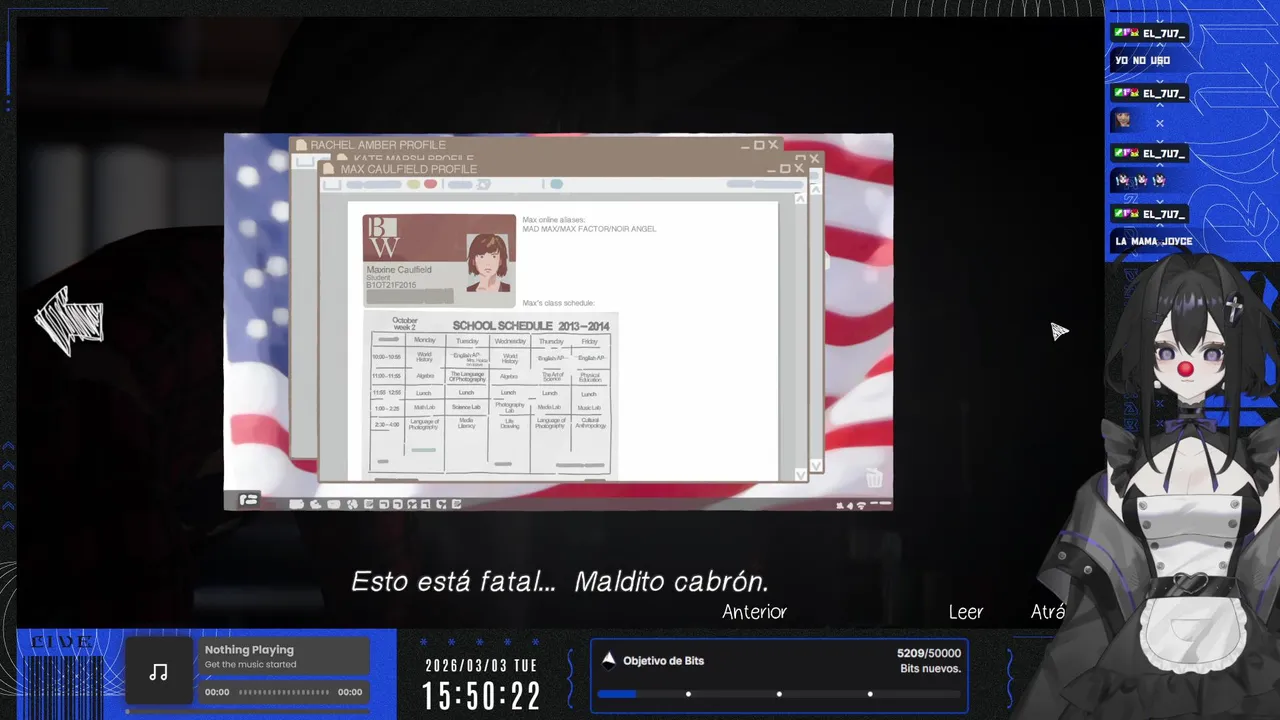Click the green dot in Max profile toolbar
1280x720 pixels.
[x=413, y=184]
